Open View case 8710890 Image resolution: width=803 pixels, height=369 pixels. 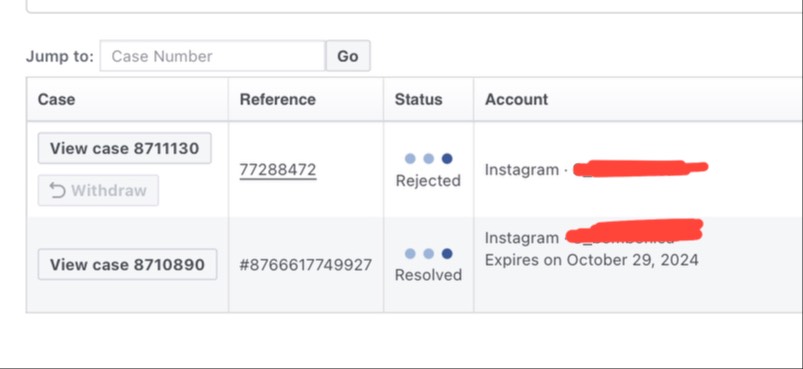click(x=128, y=265)
